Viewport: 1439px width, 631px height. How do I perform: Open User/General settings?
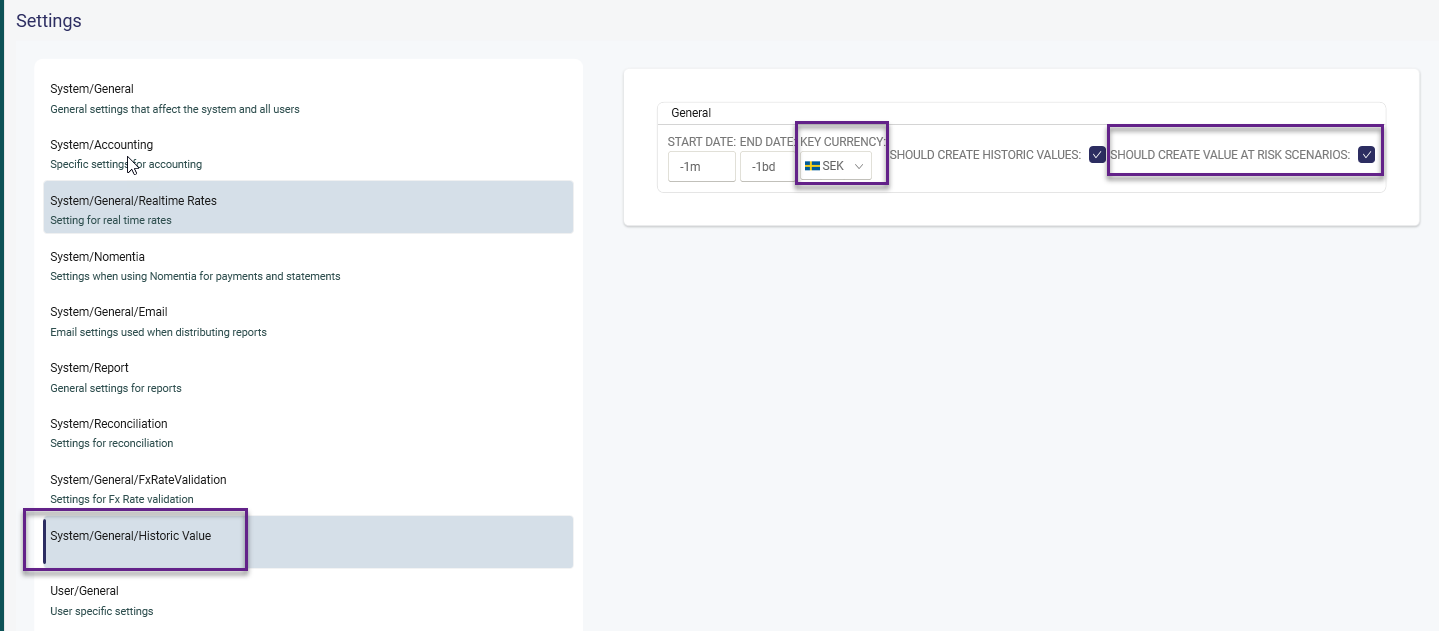point(84,591)
